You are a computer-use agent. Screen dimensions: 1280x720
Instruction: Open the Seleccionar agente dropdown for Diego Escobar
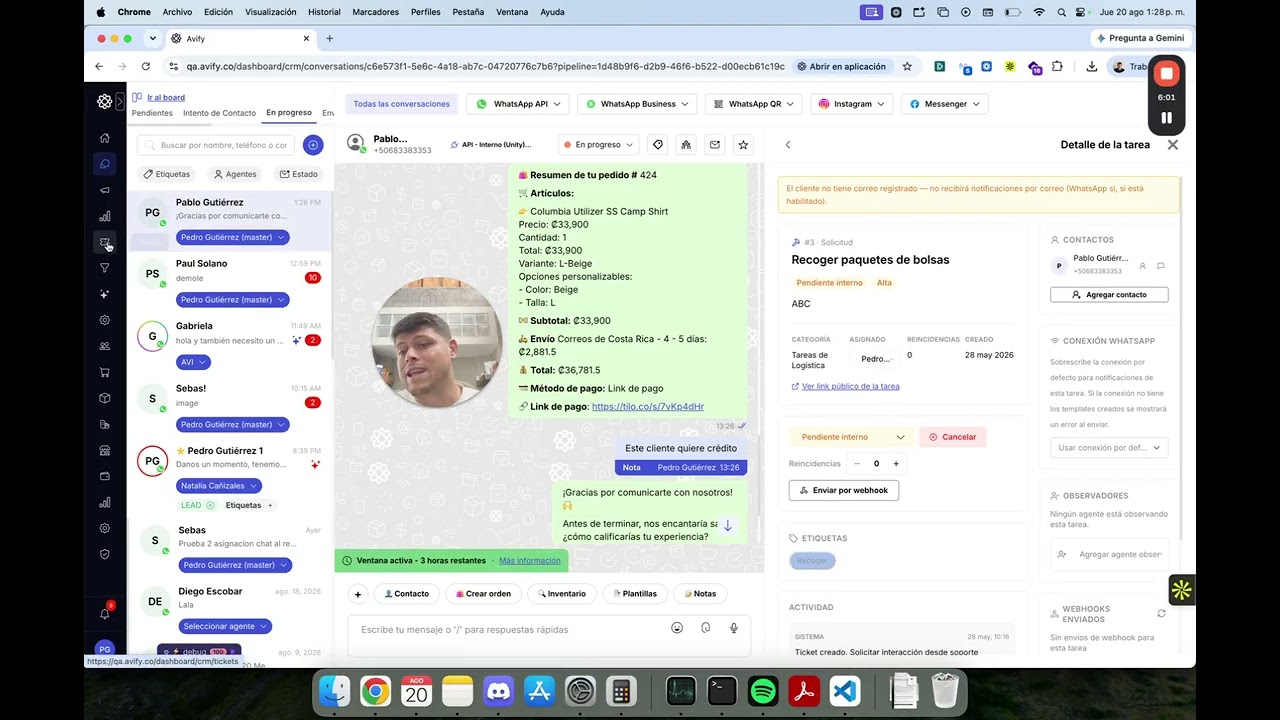click(x=226, y=626)
